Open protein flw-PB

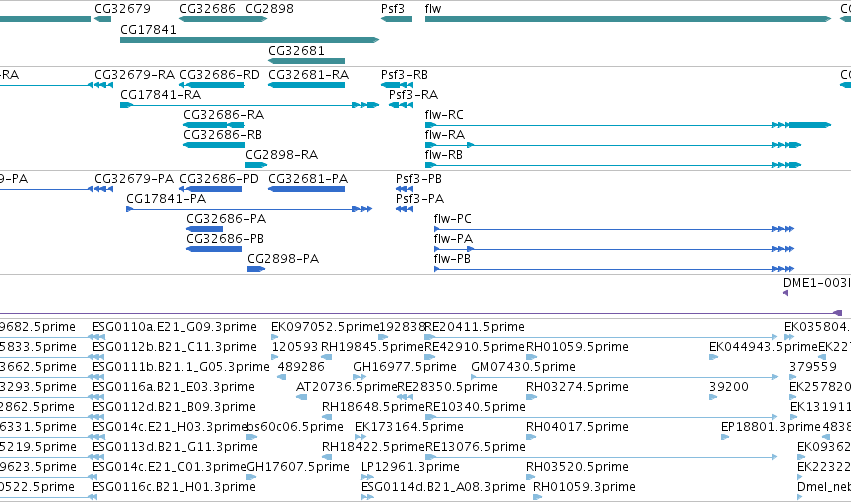coord(452,259)
